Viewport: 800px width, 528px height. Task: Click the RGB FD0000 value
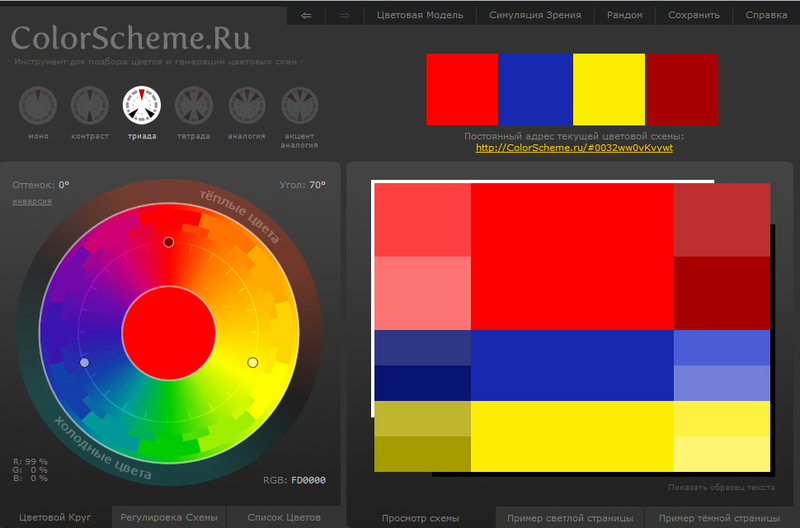(x=309, y=480)
